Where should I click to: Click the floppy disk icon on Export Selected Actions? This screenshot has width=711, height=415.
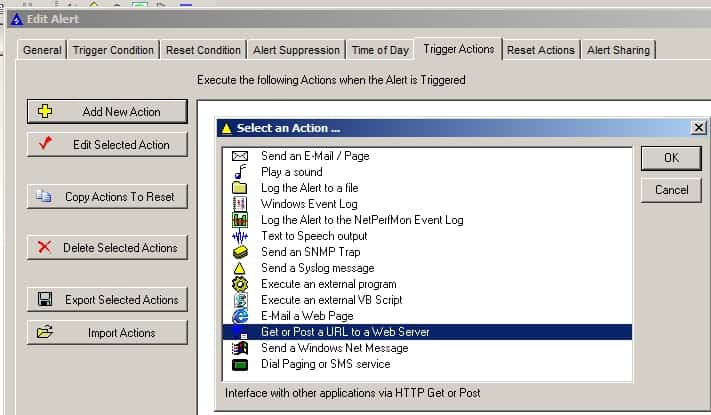click(x=44, y=299)
